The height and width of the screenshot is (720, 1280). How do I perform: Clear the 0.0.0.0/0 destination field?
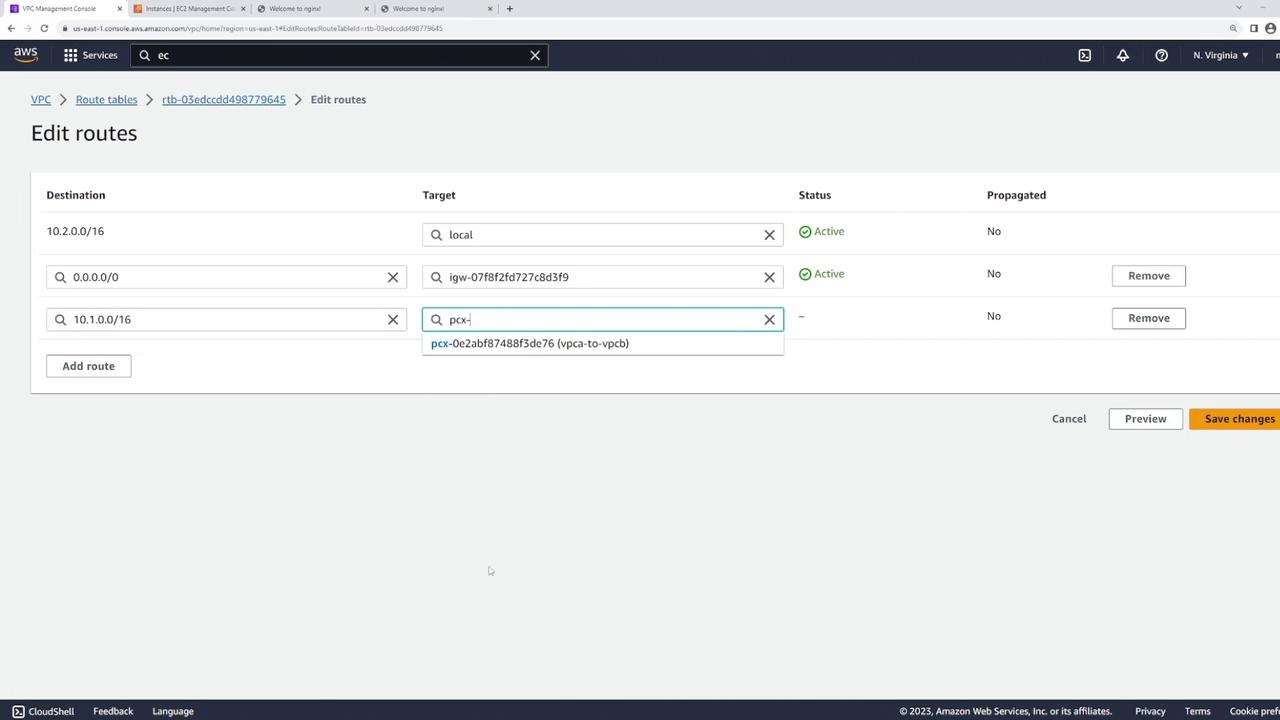pyautogui.click(x=393, y=277)
